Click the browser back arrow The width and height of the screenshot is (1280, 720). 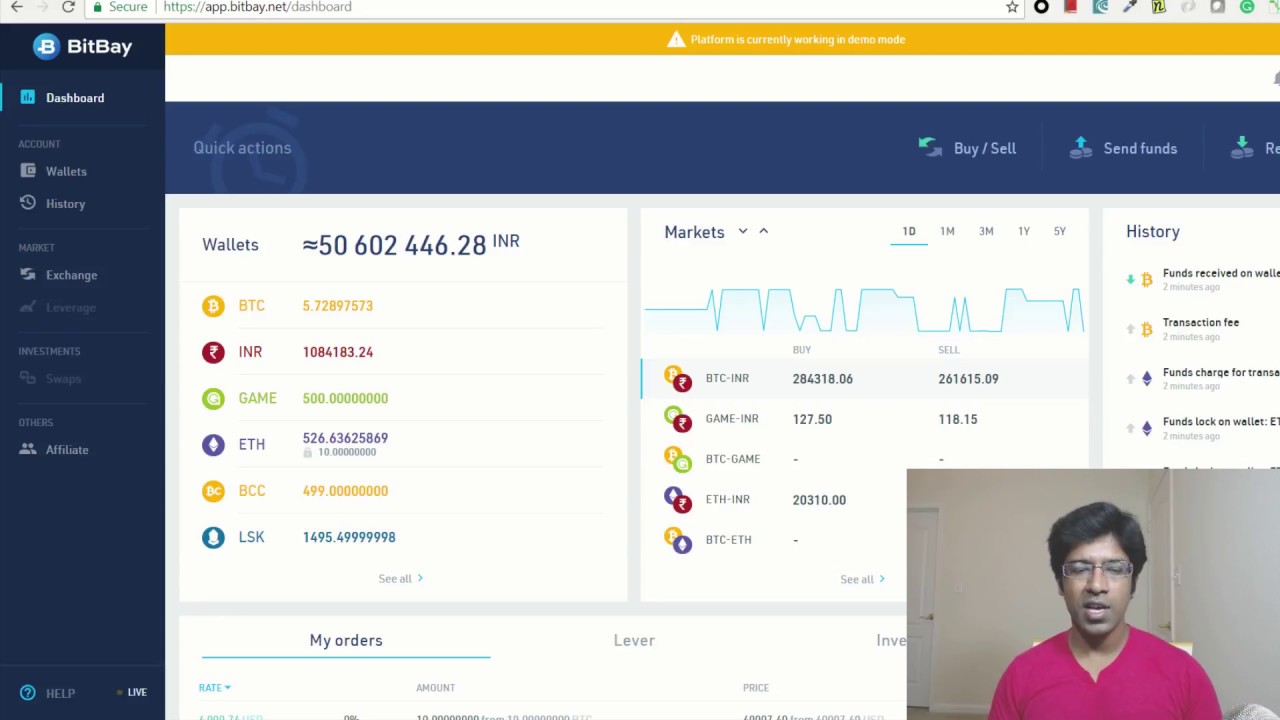[x=17, y=7]
